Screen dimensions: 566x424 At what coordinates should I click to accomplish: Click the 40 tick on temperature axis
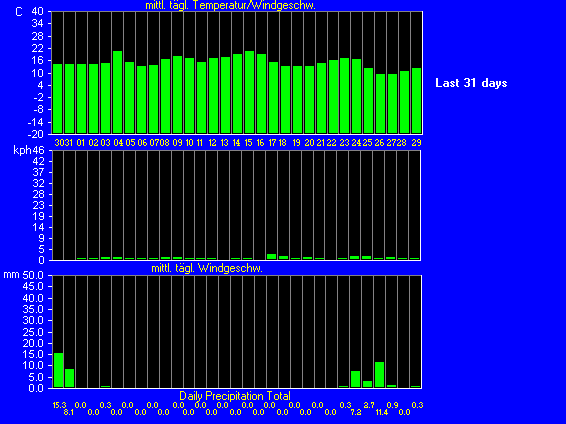click(x=38, y=11)
